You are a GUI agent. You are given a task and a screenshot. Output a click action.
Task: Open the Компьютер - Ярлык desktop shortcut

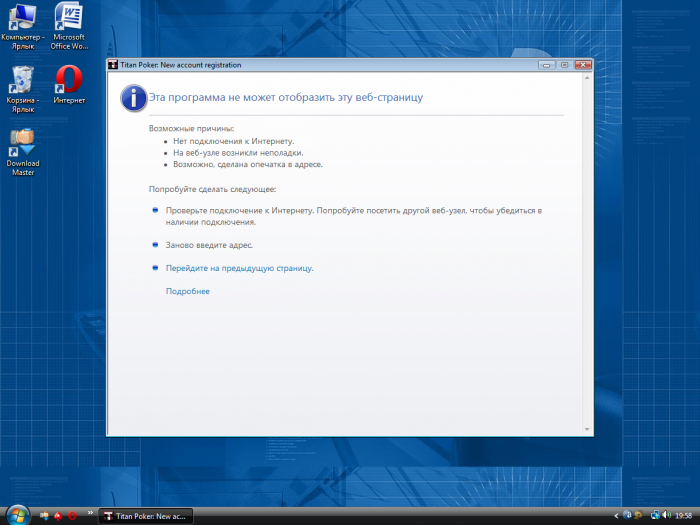(x=23, y=27)
